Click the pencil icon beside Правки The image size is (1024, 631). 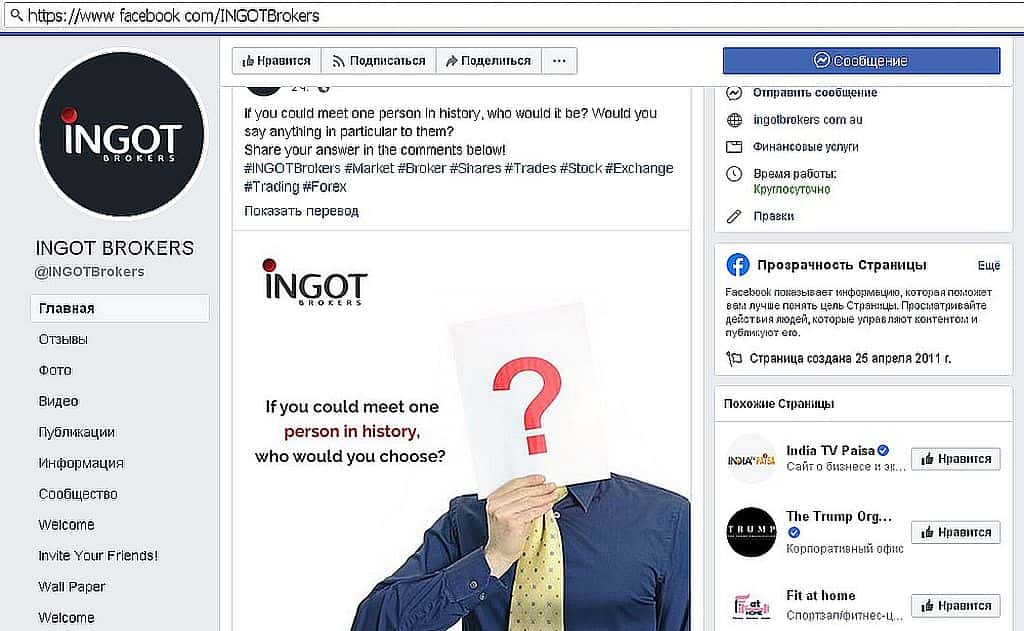pyautogui.click(x=734, y=216)
